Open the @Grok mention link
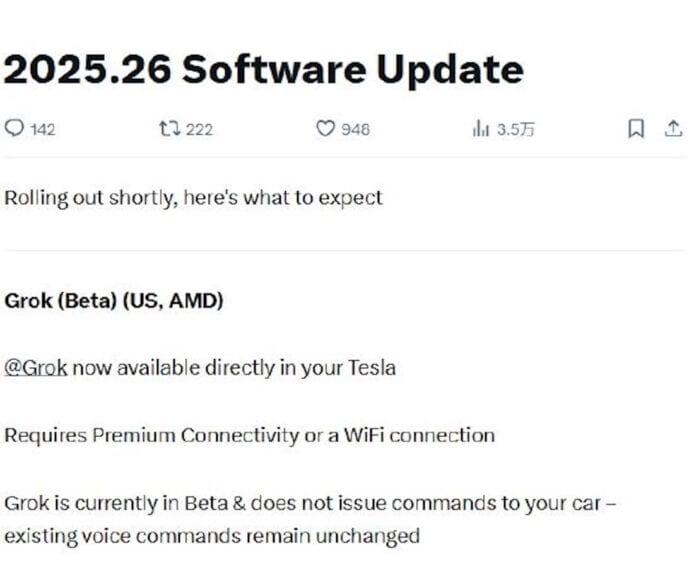 tap(36, 368)
